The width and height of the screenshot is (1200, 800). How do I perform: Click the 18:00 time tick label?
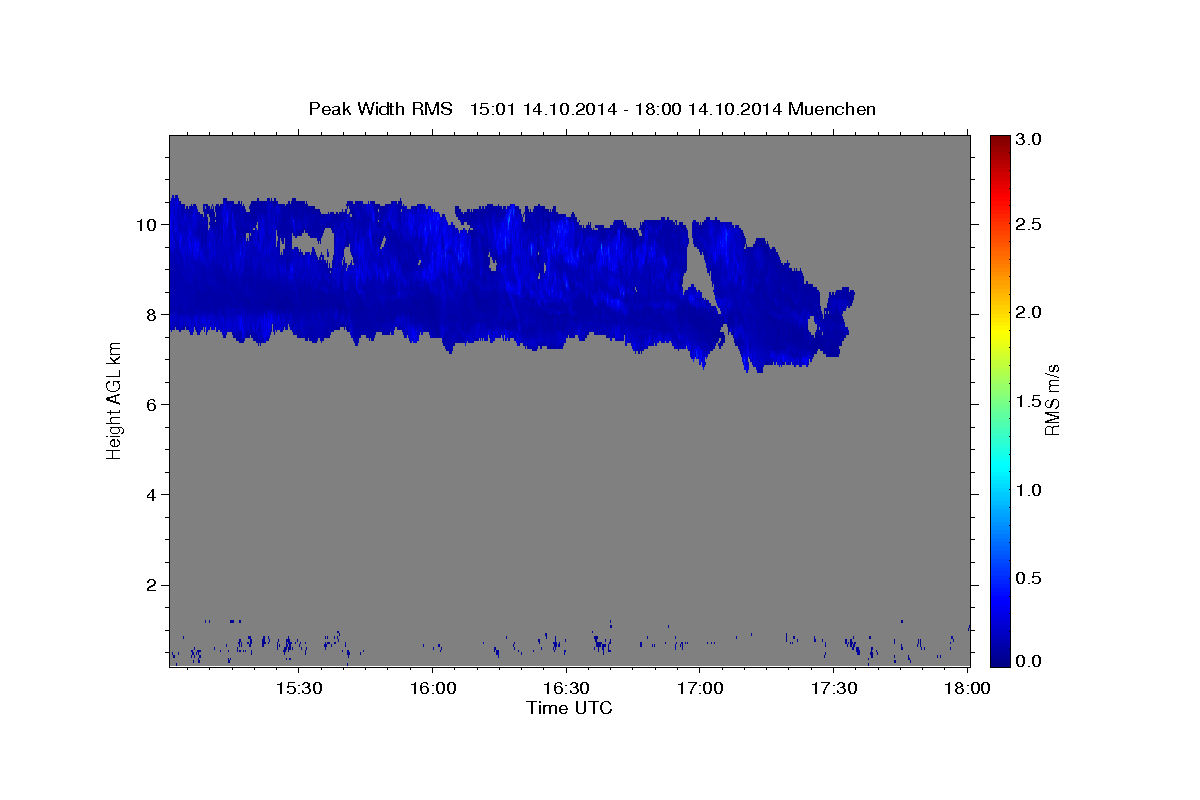967,689
